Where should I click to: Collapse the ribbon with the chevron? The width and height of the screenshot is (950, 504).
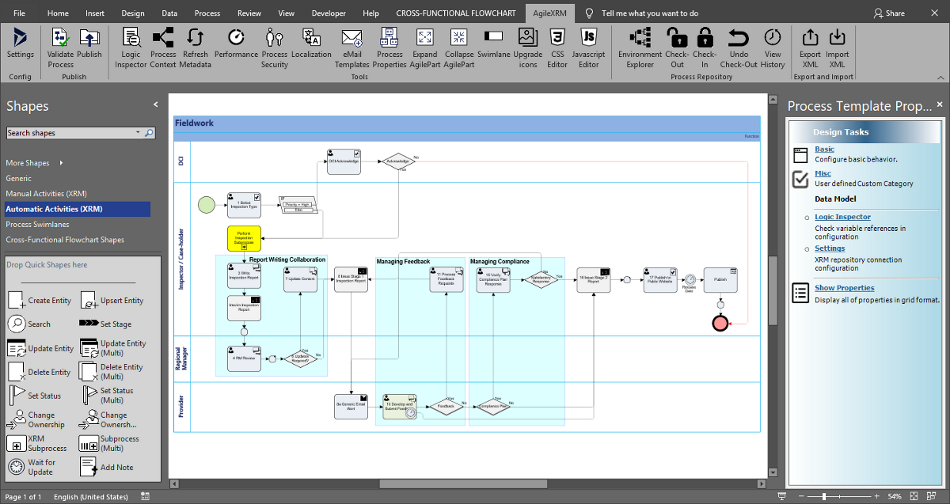coord(941,77)
